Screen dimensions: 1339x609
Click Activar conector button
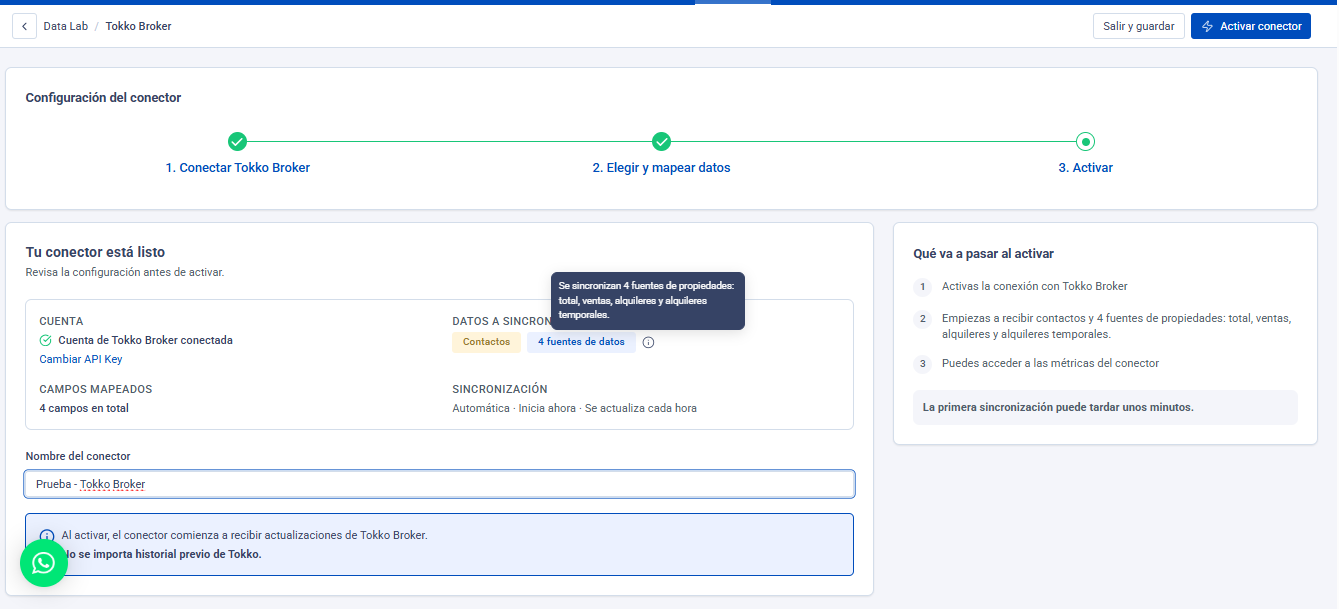pos(1251,26)
